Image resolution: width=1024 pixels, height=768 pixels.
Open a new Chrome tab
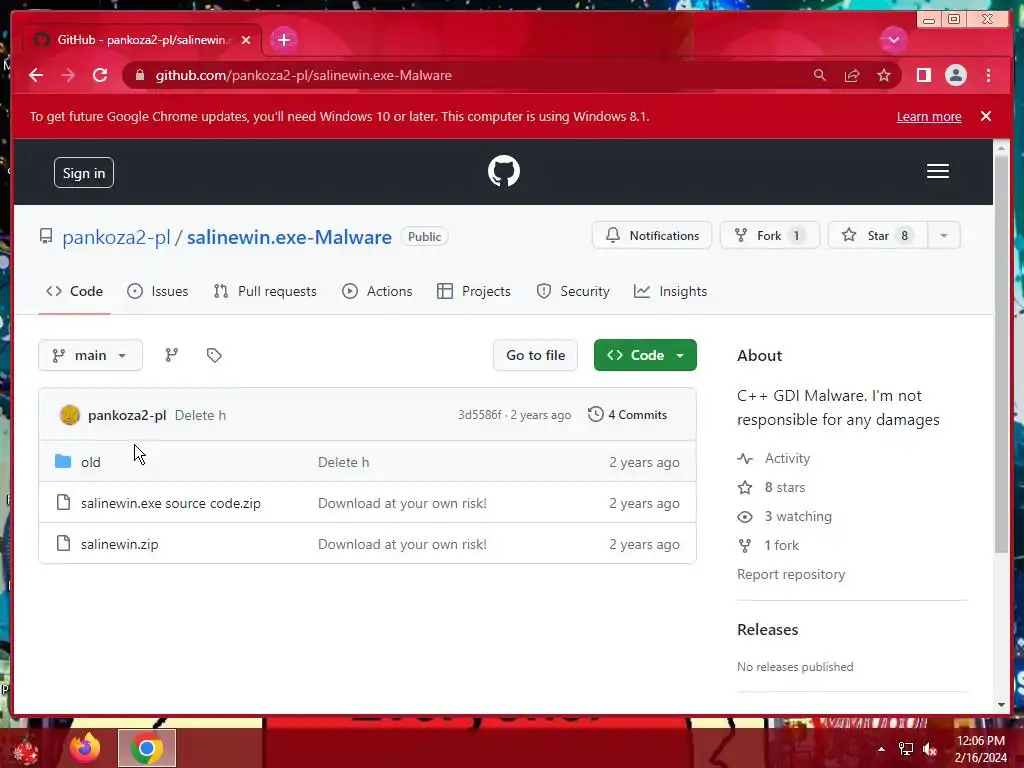283,40
